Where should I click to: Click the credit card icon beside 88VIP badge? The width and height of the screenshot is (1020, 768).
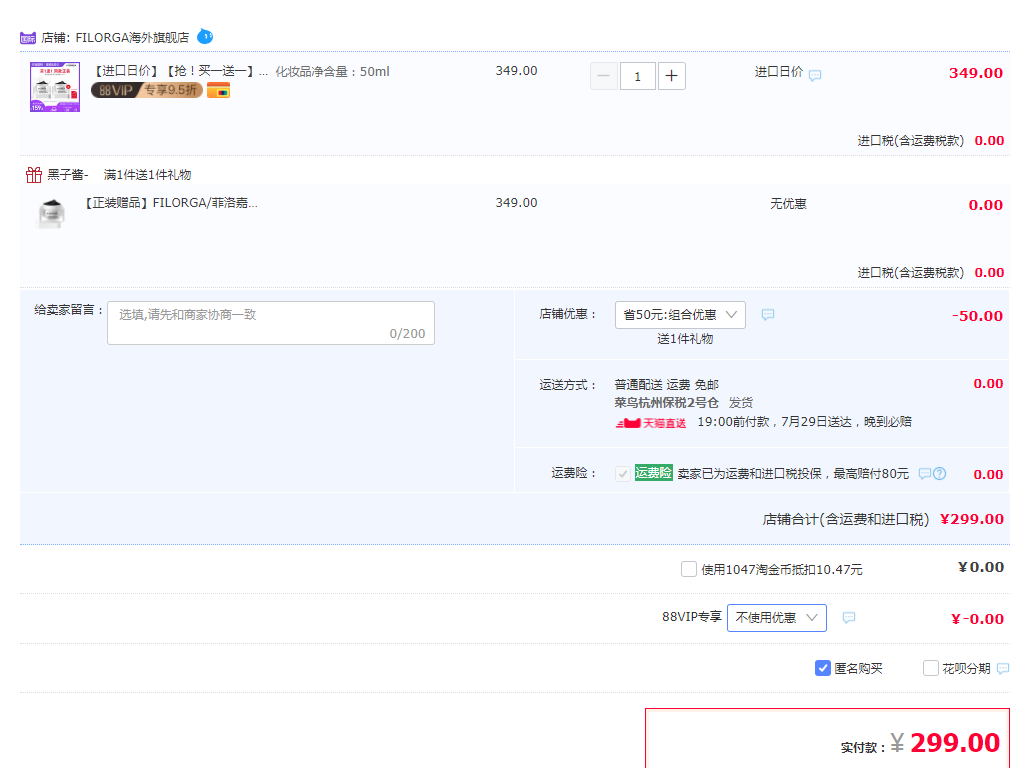pos(219,90)
